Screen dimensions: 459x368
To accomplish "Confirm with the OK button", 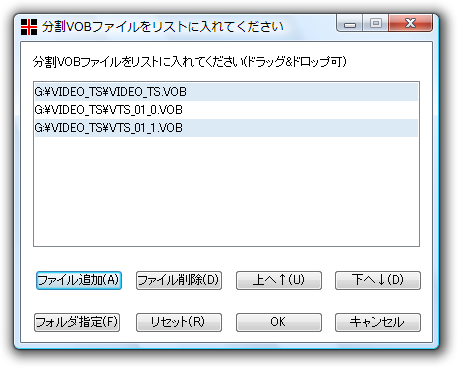I will (279, 322).
